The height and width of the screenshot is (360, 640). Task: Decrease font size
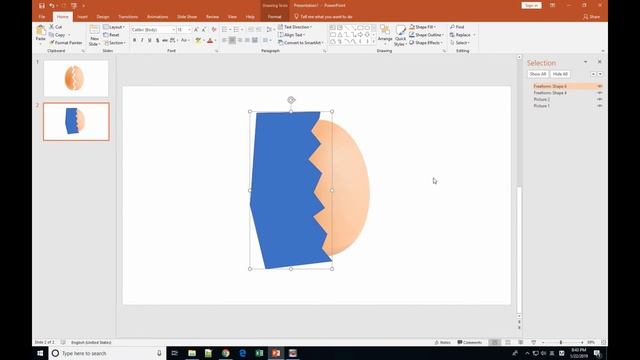(204, 30)
